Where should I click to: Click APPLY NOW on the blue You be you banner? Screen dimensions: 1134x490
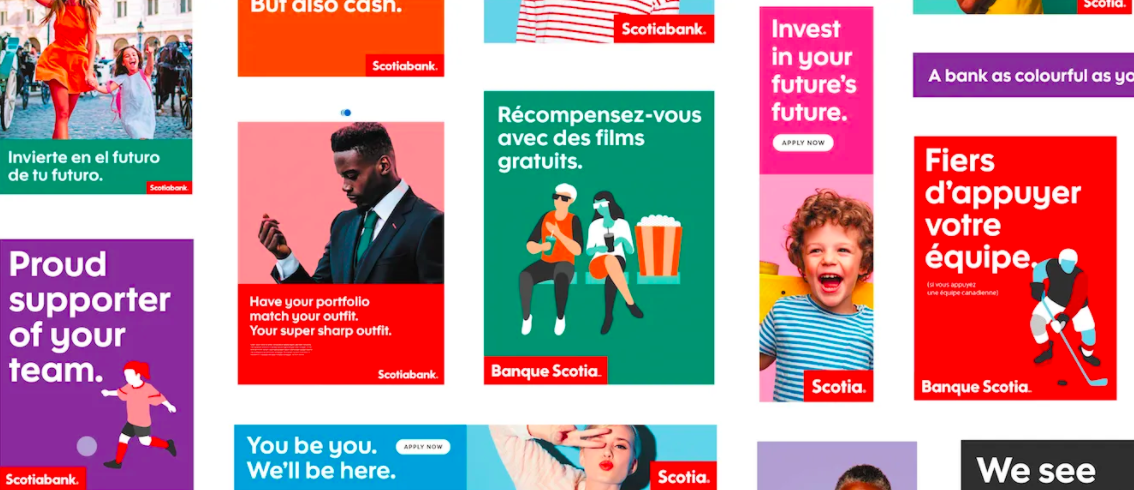423,447
